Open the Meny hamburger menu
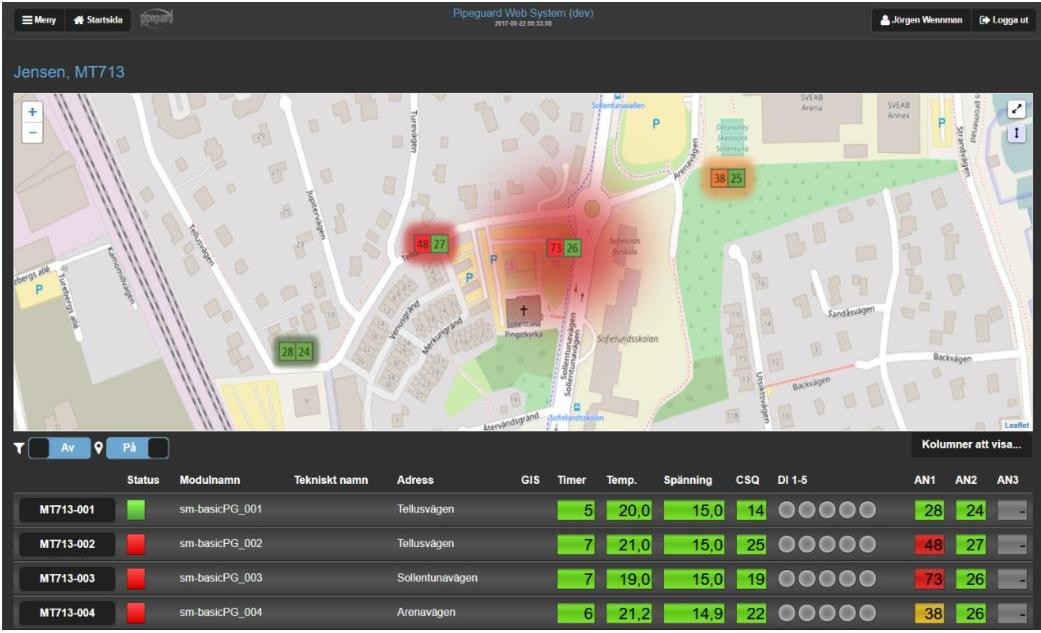Image resolution: width=1041 pixels, height=633 pixels. pos(39,20)
